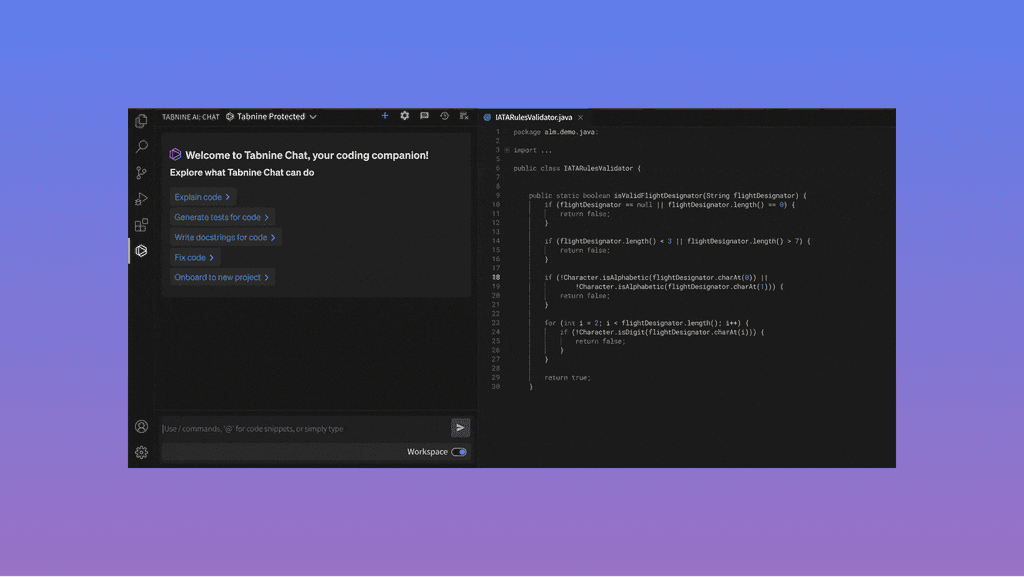This screenshot has height=577, width=1024.
Task: Open Source Control from the activity bar
Action: click(x=142, y=173)
